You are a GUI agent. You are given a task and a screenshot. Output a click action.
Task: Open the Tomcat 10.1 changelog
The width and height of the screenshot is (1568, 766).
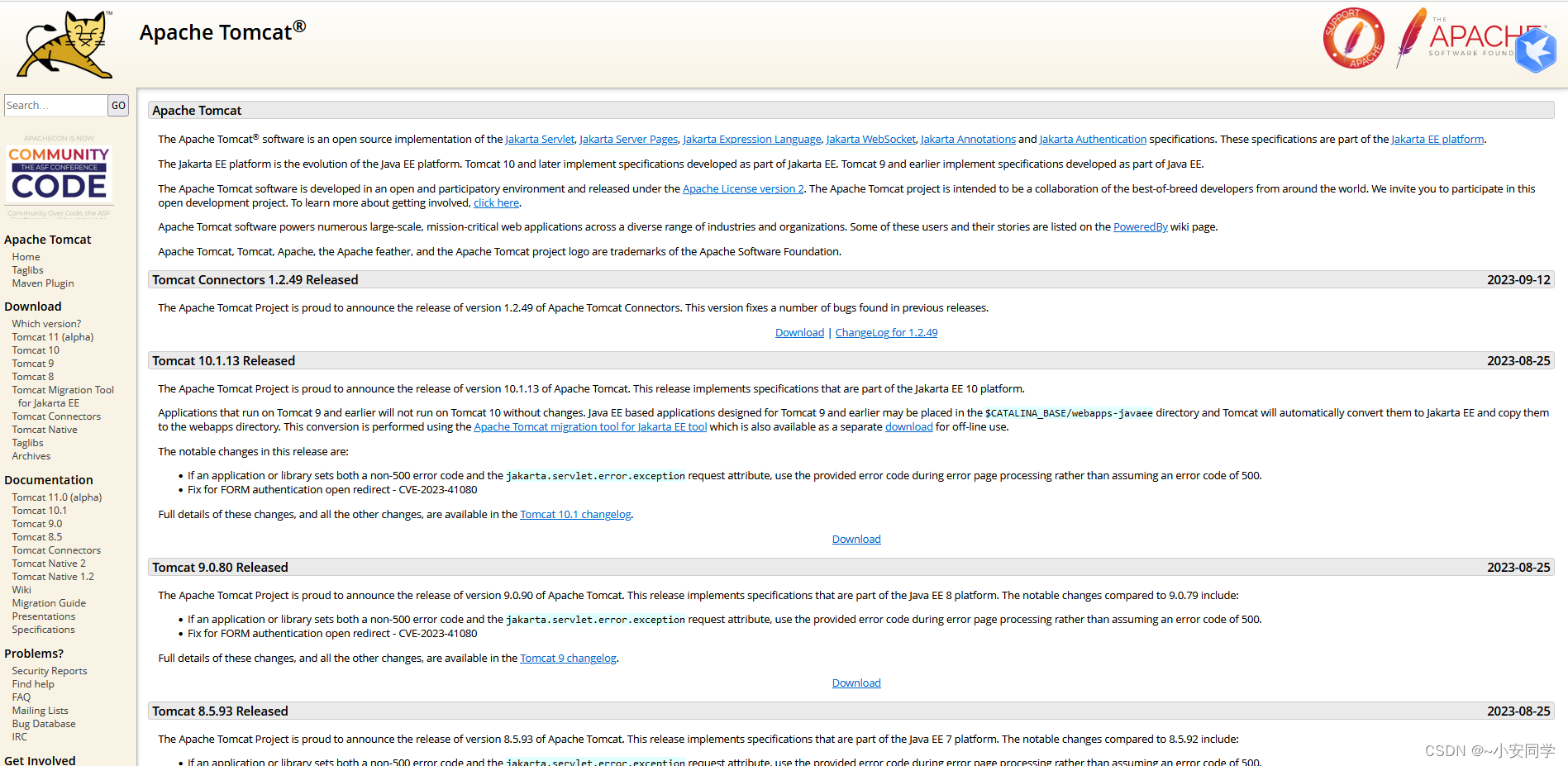click(x=575, y=515)
